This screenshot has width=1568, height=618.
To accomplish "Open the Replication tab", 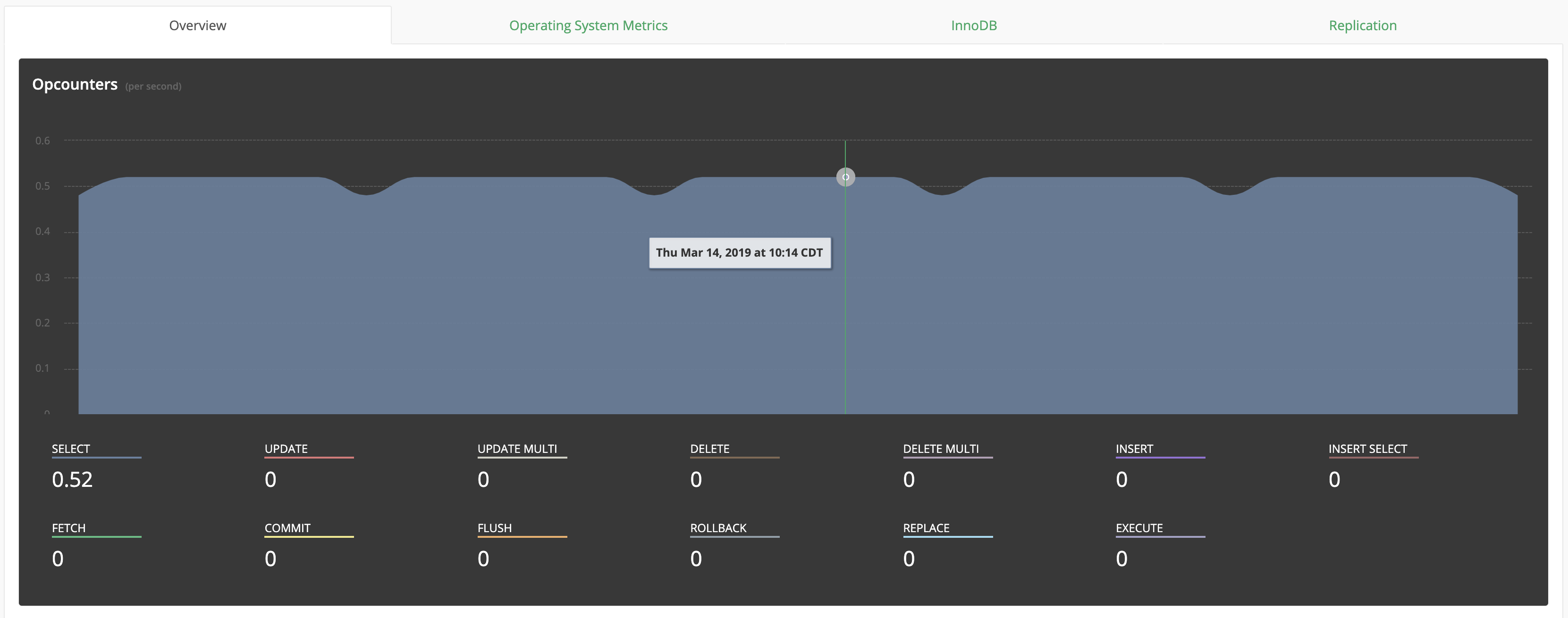I will pyautogui.click(x=1362, y=25).
